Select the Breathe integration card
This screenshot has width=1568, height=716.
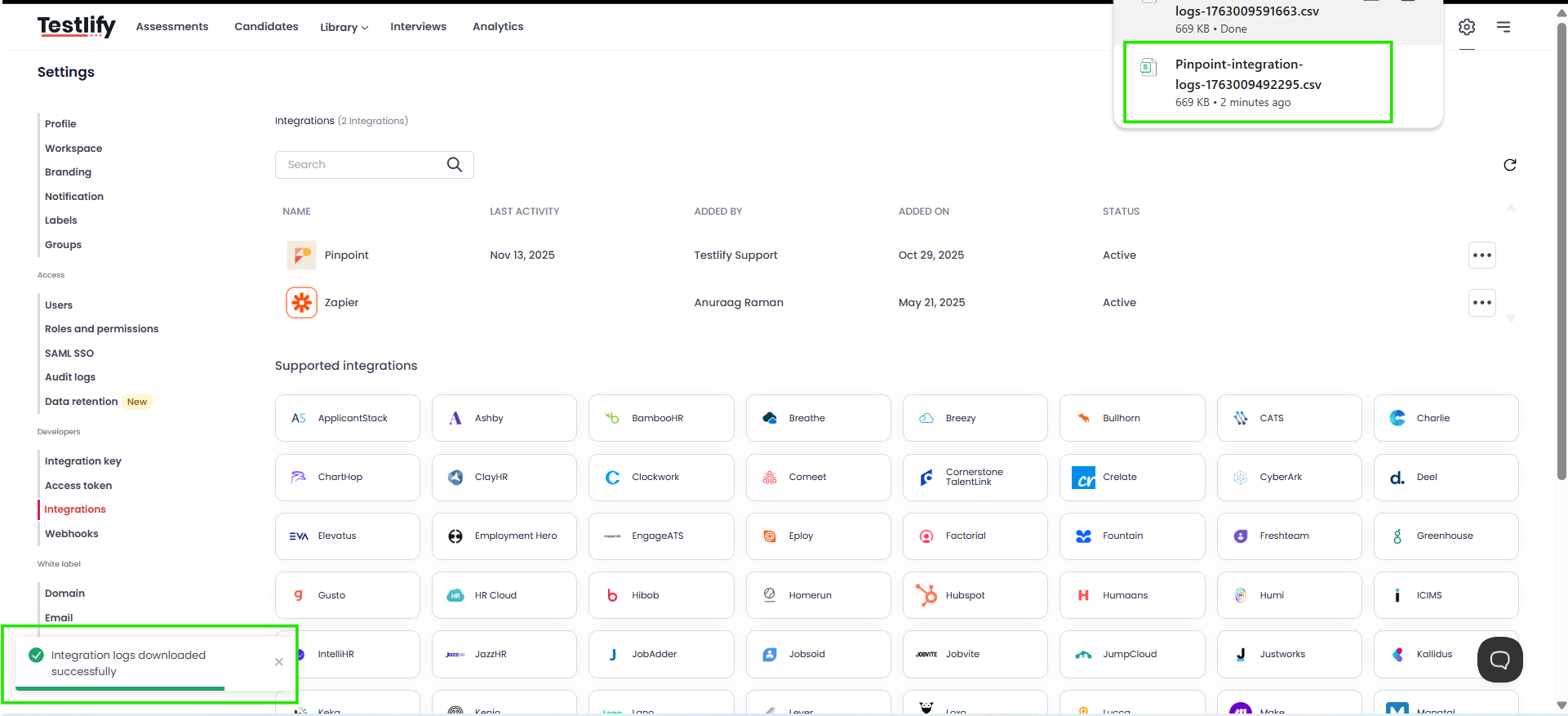(819, 418)
